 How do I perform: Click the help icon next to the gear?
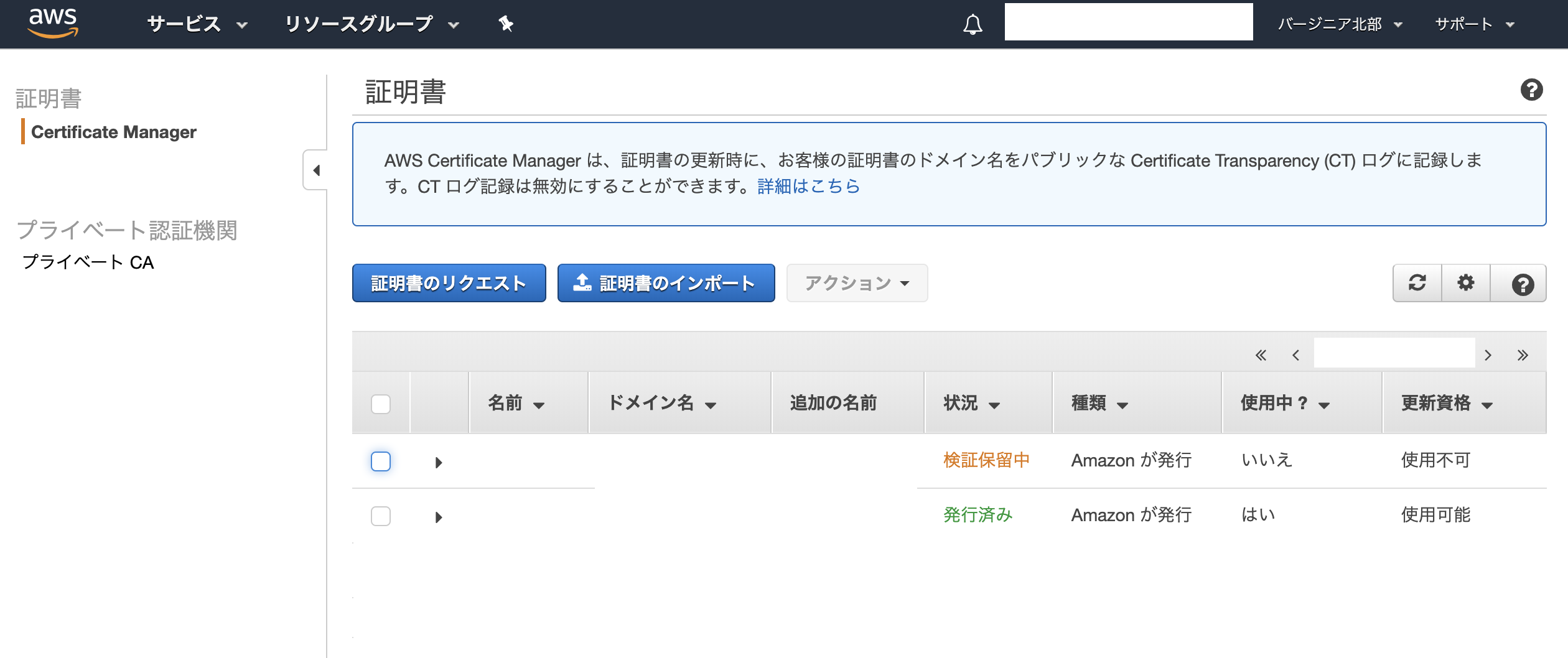1519,283
